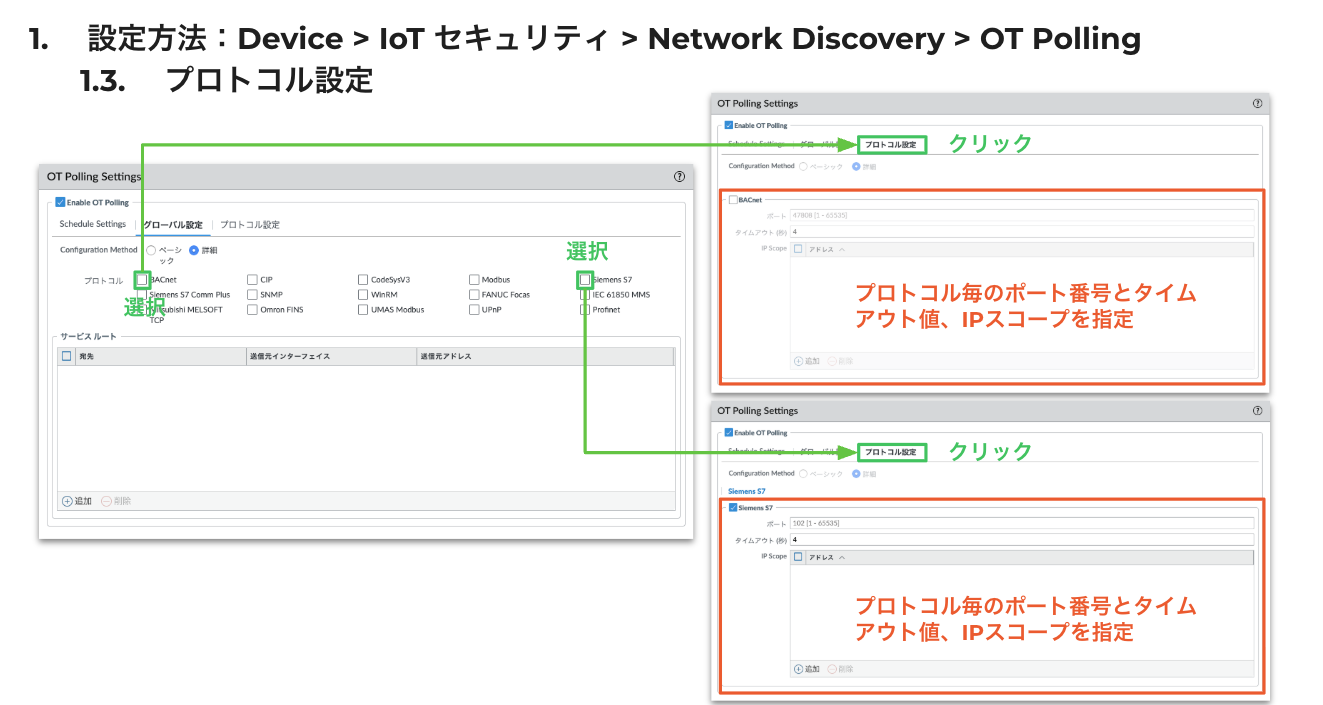Click 削除 under the サービス ルート table
This screenshot has height=705, width=1323.
pos(116,501)
